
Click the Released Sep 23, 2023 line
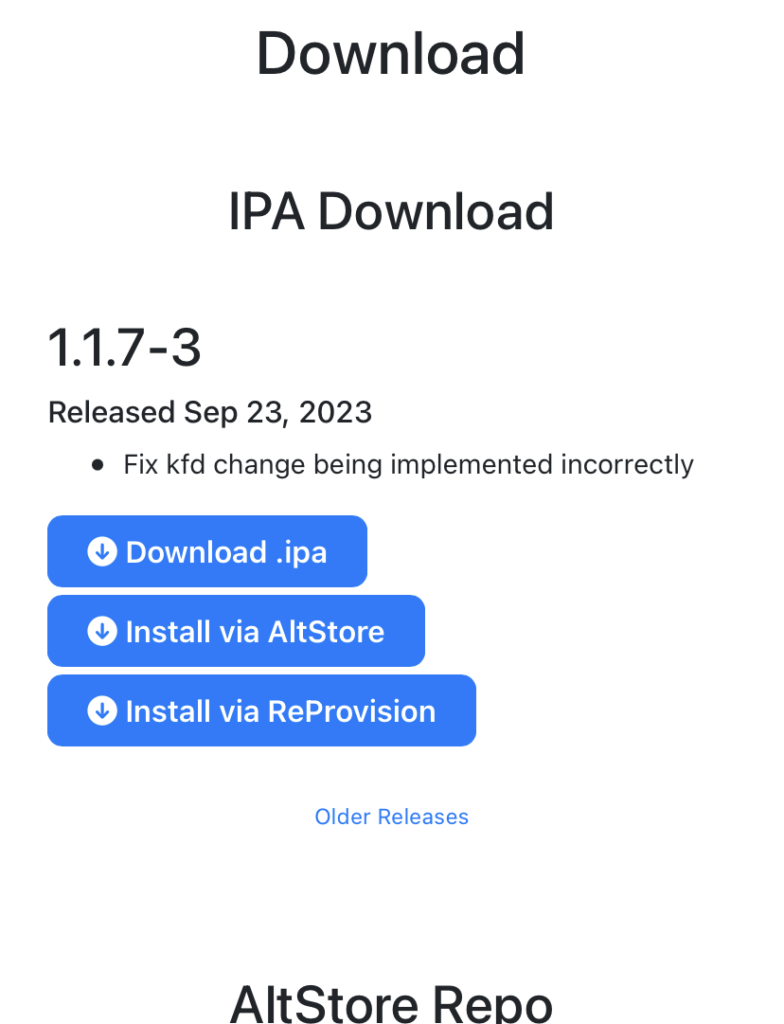[210, 412]
